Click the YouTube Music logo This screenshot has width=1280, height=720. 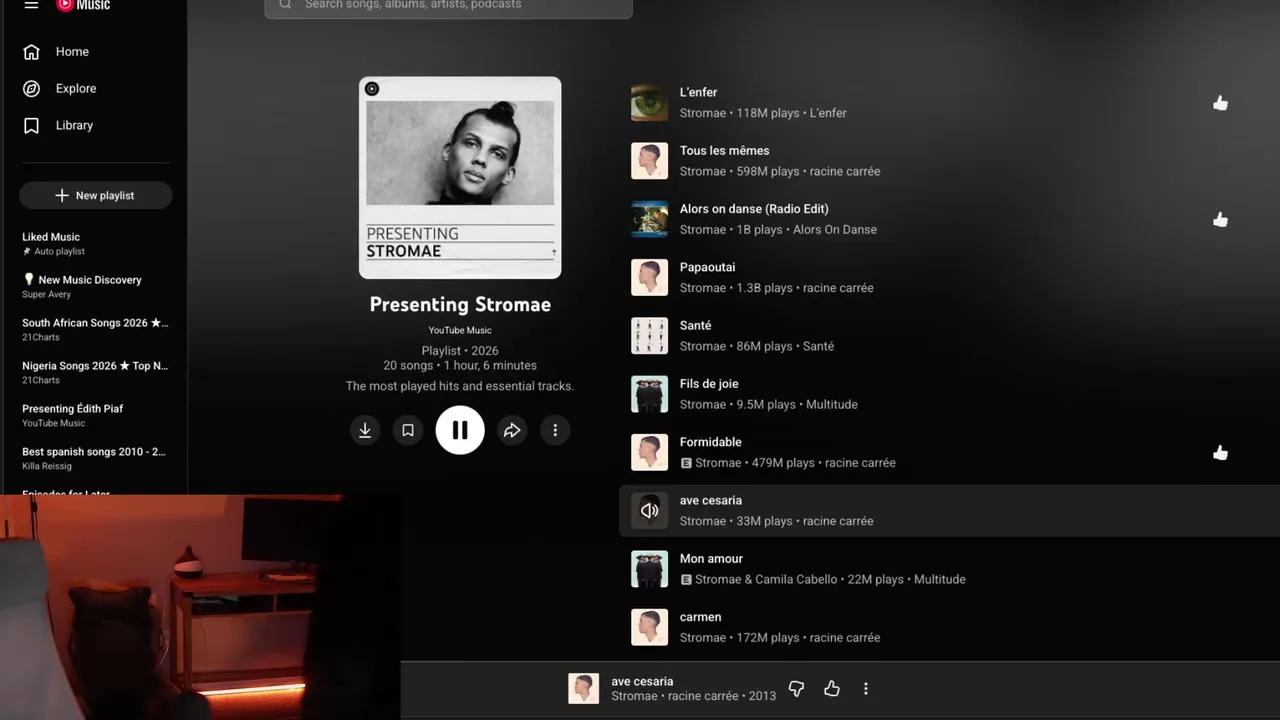point(83,5)
